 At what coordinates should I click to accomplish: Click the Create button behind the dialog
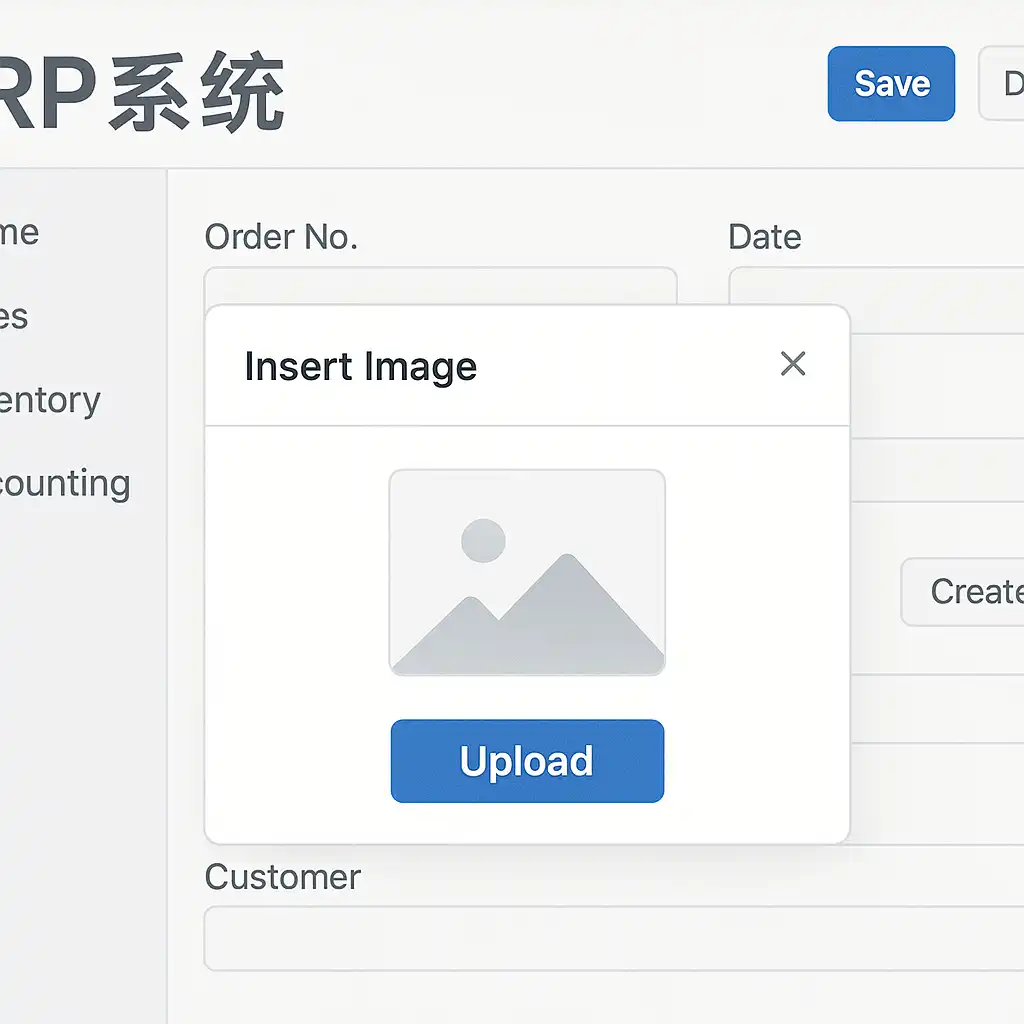pyautogui.click(x=963, y=592)
